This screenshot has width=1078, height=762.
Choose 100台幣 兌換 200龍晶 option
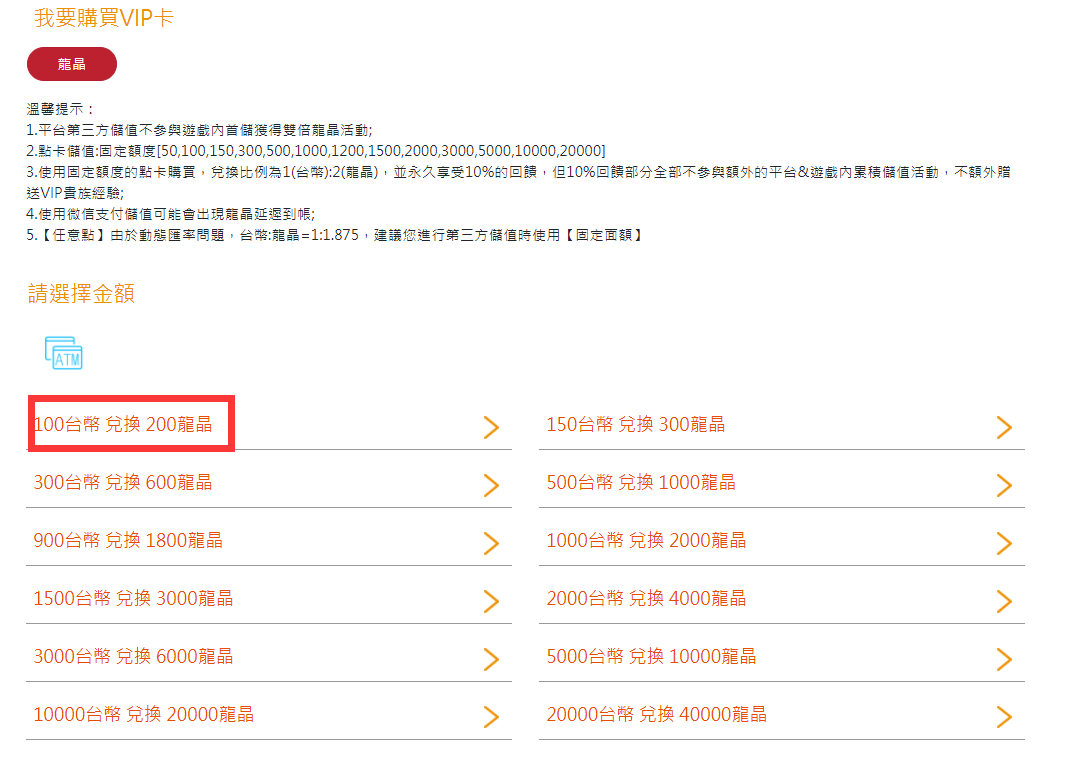pos(123,424)
